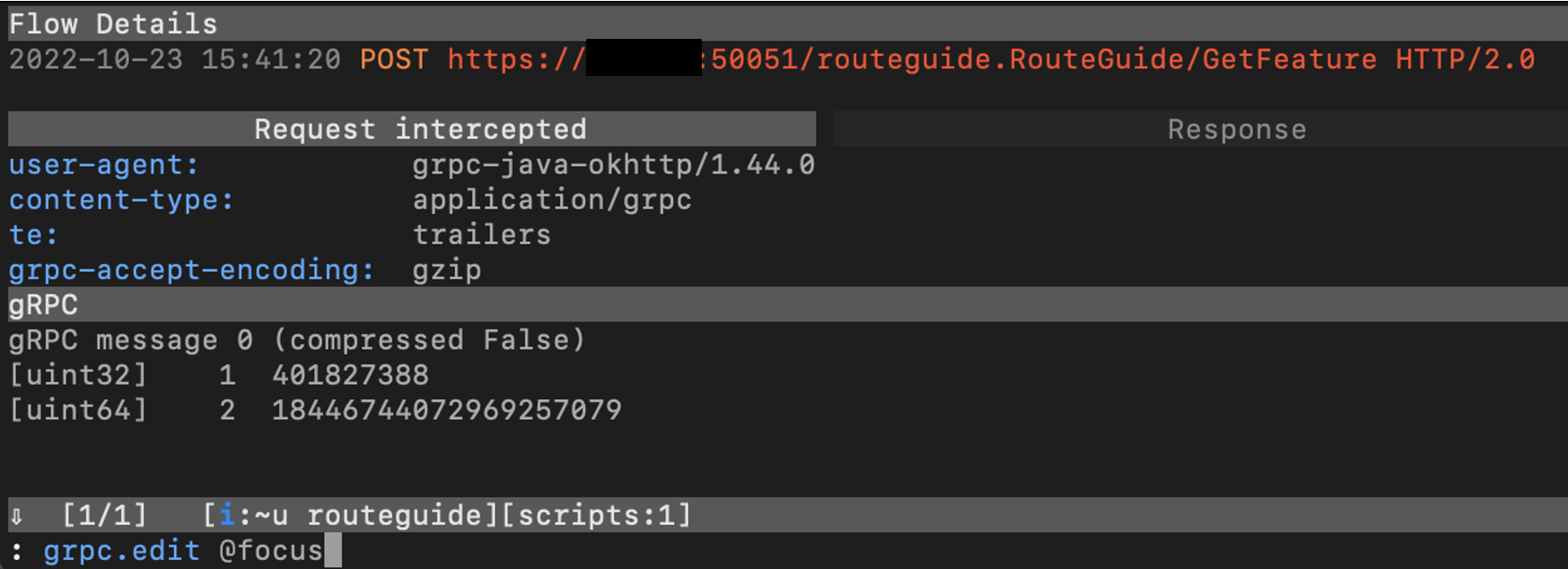Image resolution: width=1568 pixels, height=569 pixels.
Task: Click the grpc-java-okhttp/1.44.0 header value
Action: coord(613,165)
